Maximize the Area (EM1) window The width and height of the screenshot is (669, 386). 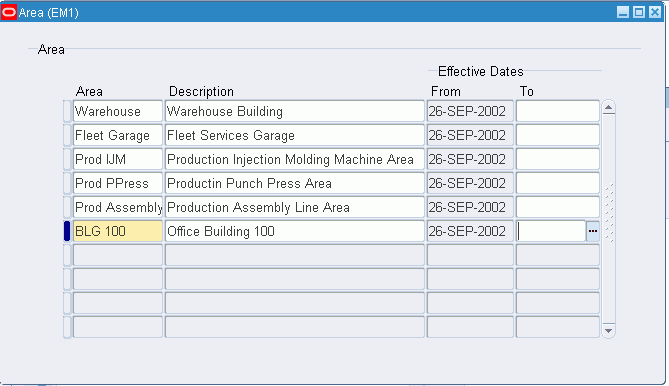click(639, 12)
